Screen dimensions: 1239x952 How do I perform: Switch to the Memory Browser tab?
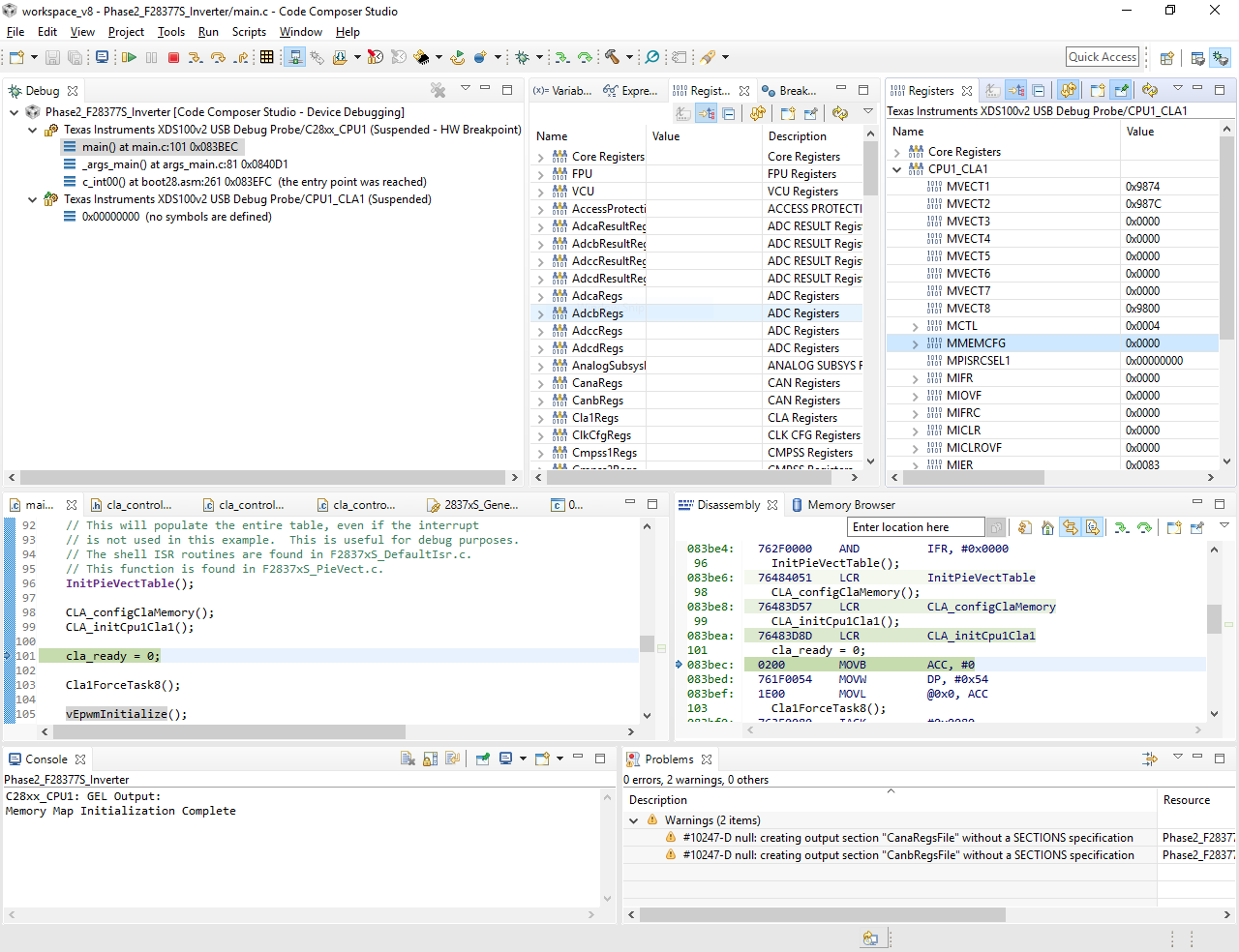(x=850, y=505)
